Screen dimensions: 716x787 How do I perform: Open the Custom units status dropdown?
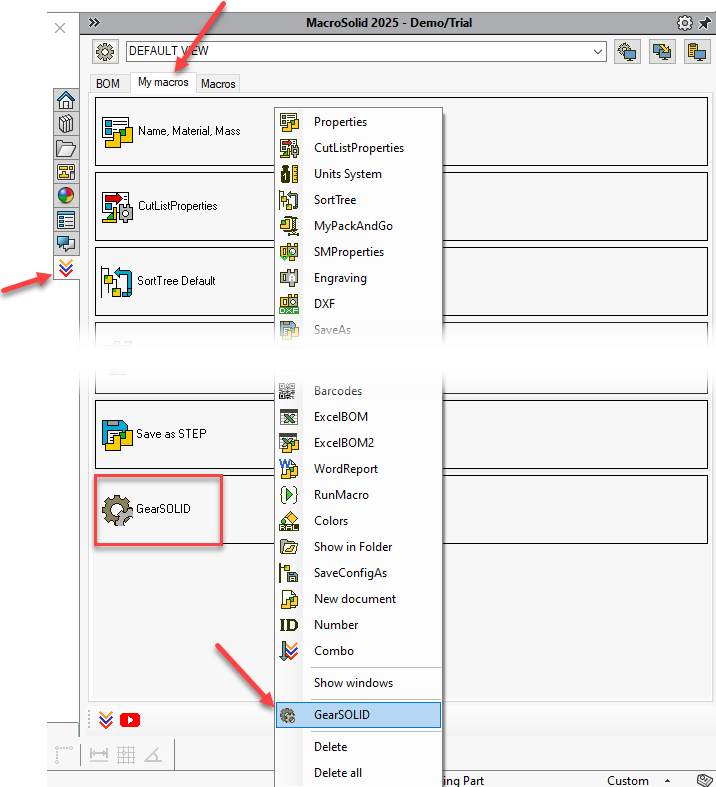[638, 780]
